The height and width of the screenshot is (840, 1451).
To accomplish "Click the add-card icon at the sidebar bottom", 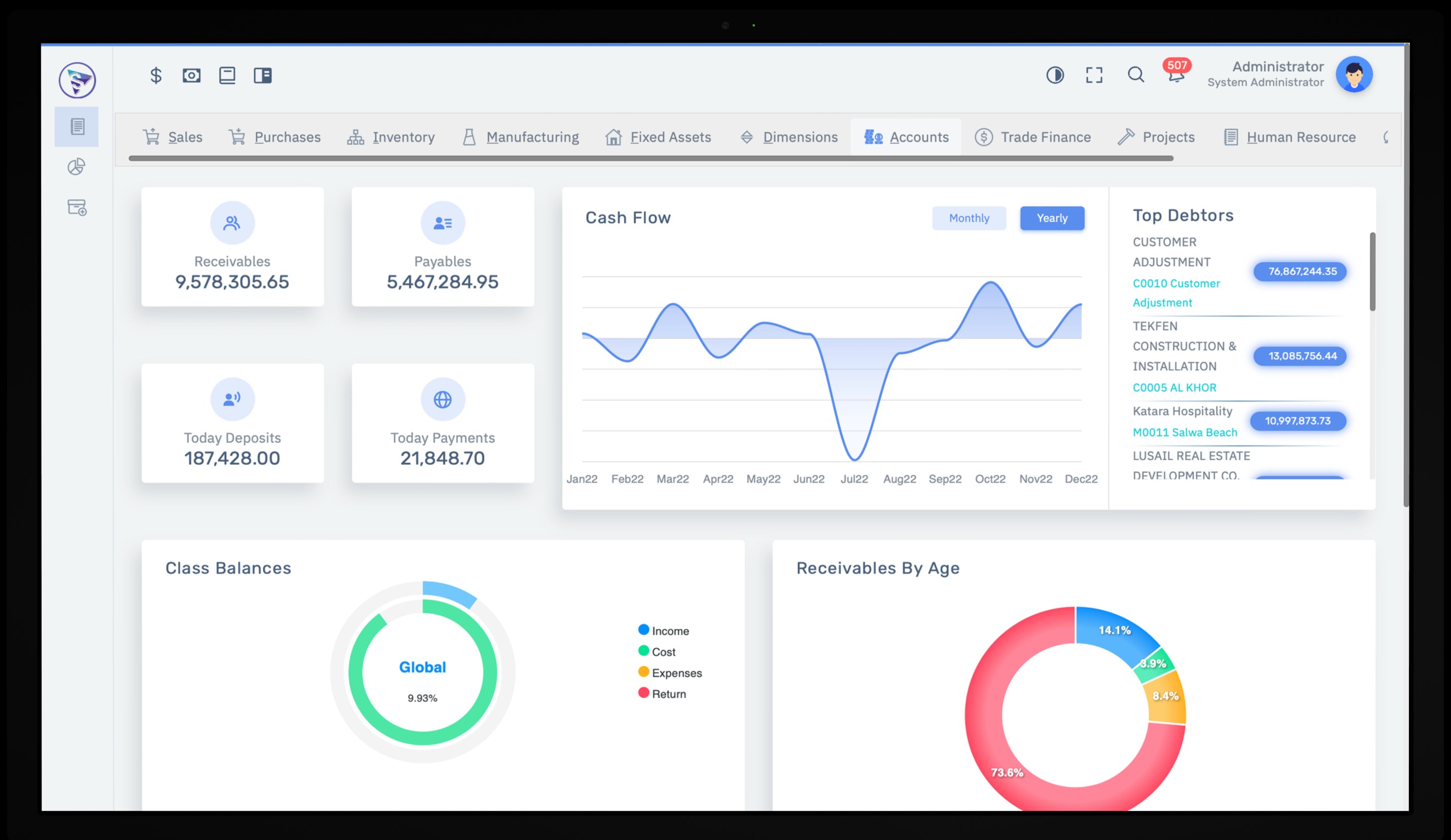I will click(78, 206).
